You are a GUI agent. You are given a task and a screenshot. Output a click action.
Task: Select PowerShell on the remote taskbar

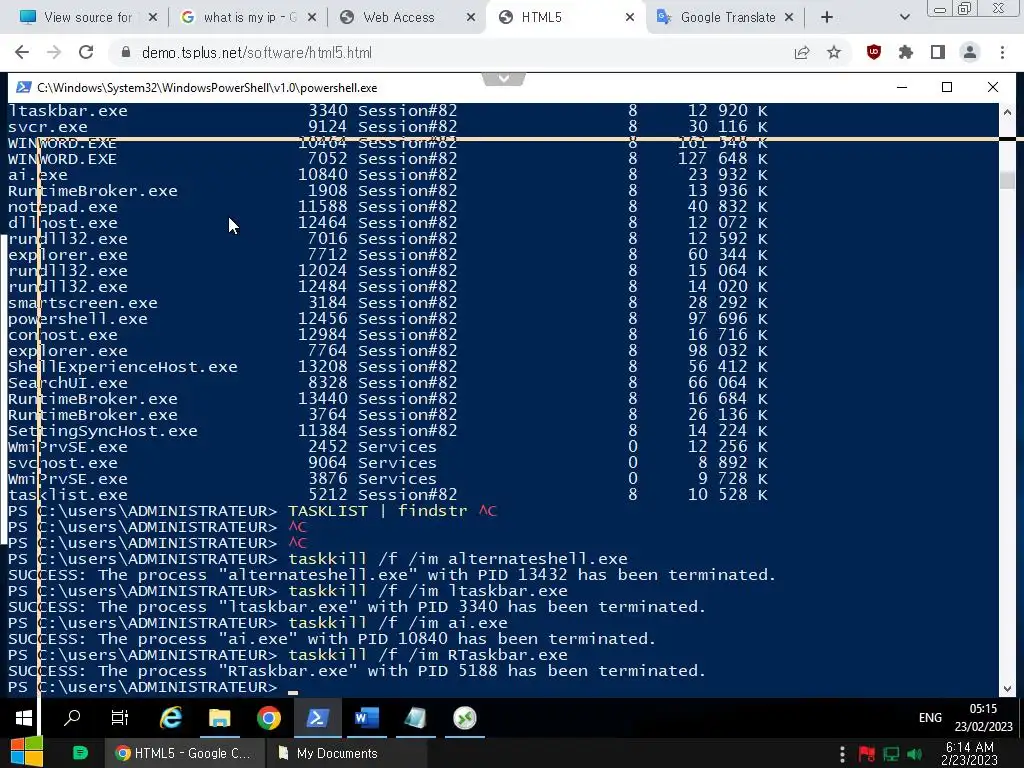tap(317, 718)
